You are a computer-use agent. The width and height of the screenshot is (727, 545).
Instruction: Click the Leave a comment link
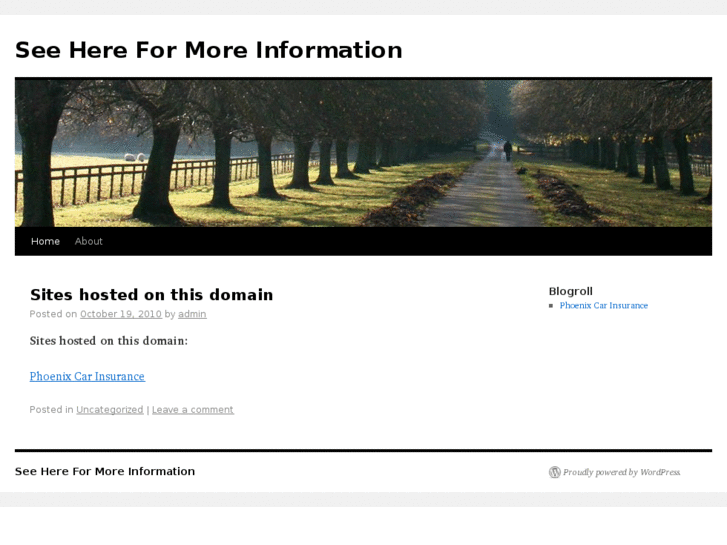(x=193, y=410)
